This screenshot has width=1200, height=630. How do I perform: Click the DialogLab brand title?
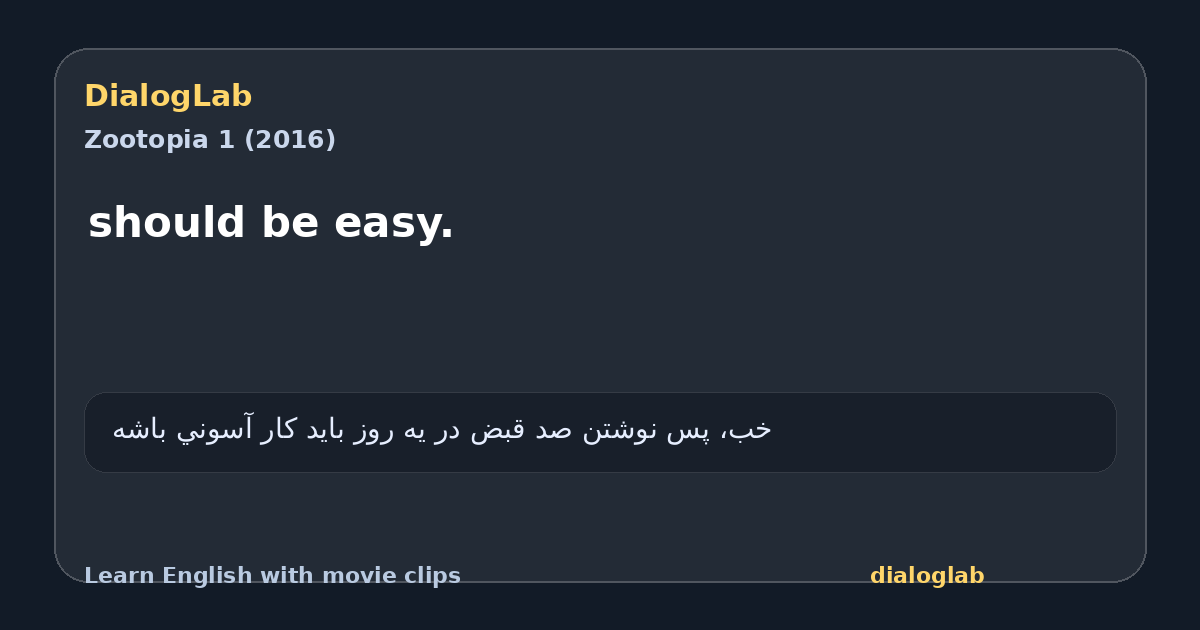(168, 97)
